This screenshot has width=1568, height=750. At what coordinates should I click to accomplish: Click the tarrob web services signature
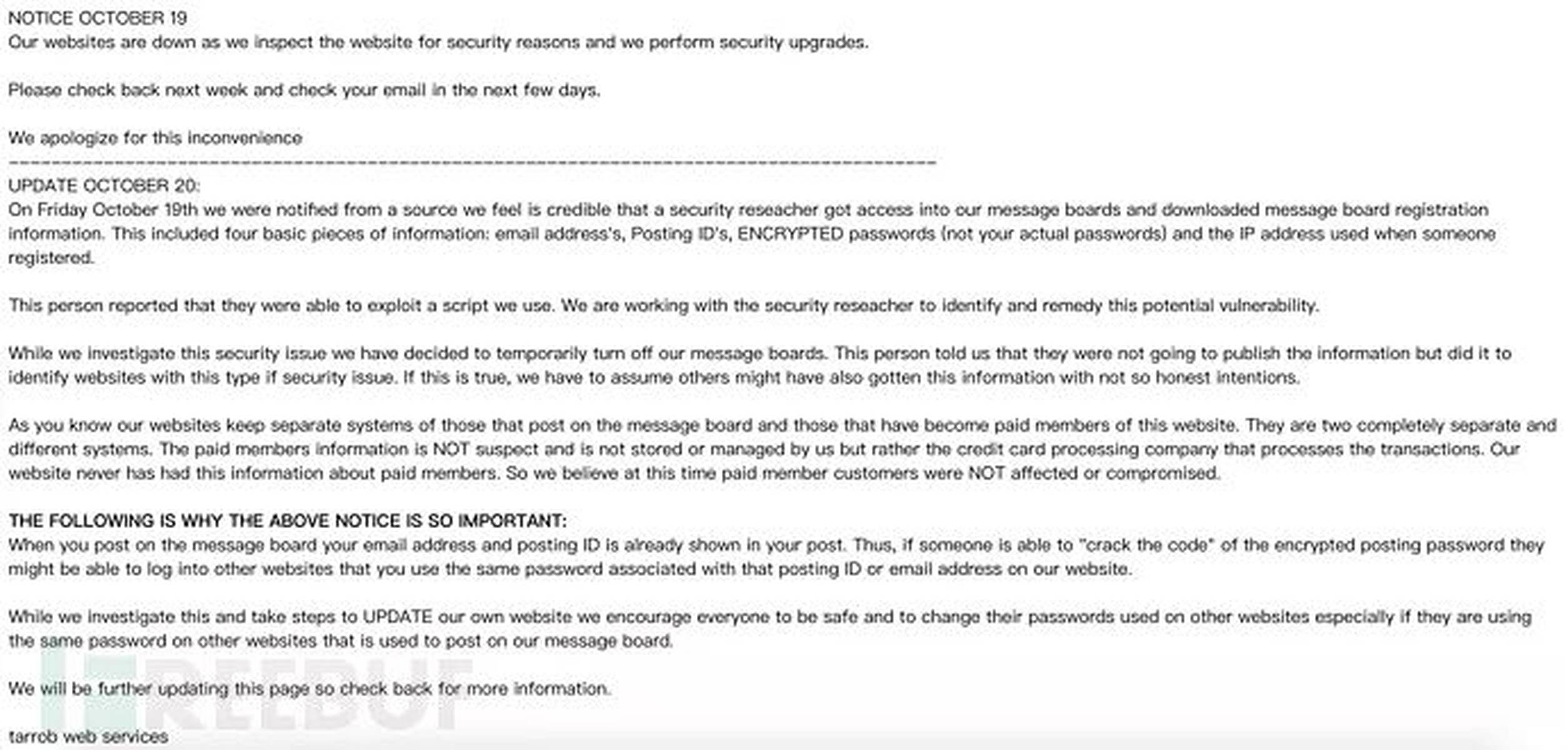coord(88,736)
